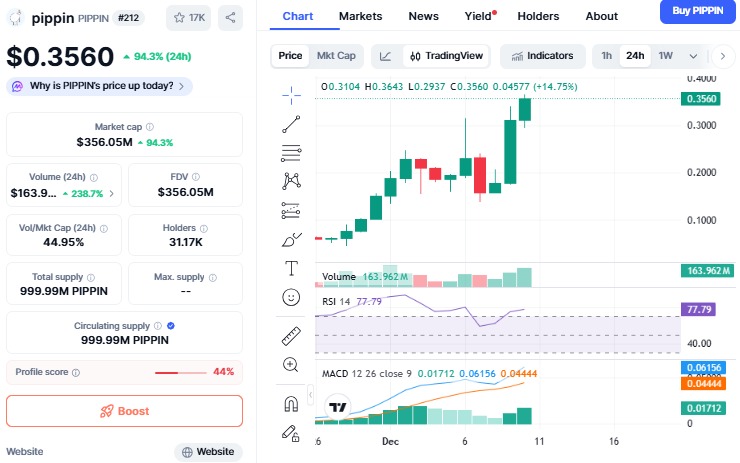Pick the brush drawing tool
Image resolution: width=740 pixels, height=463 pixels.
tap(291, 239)
